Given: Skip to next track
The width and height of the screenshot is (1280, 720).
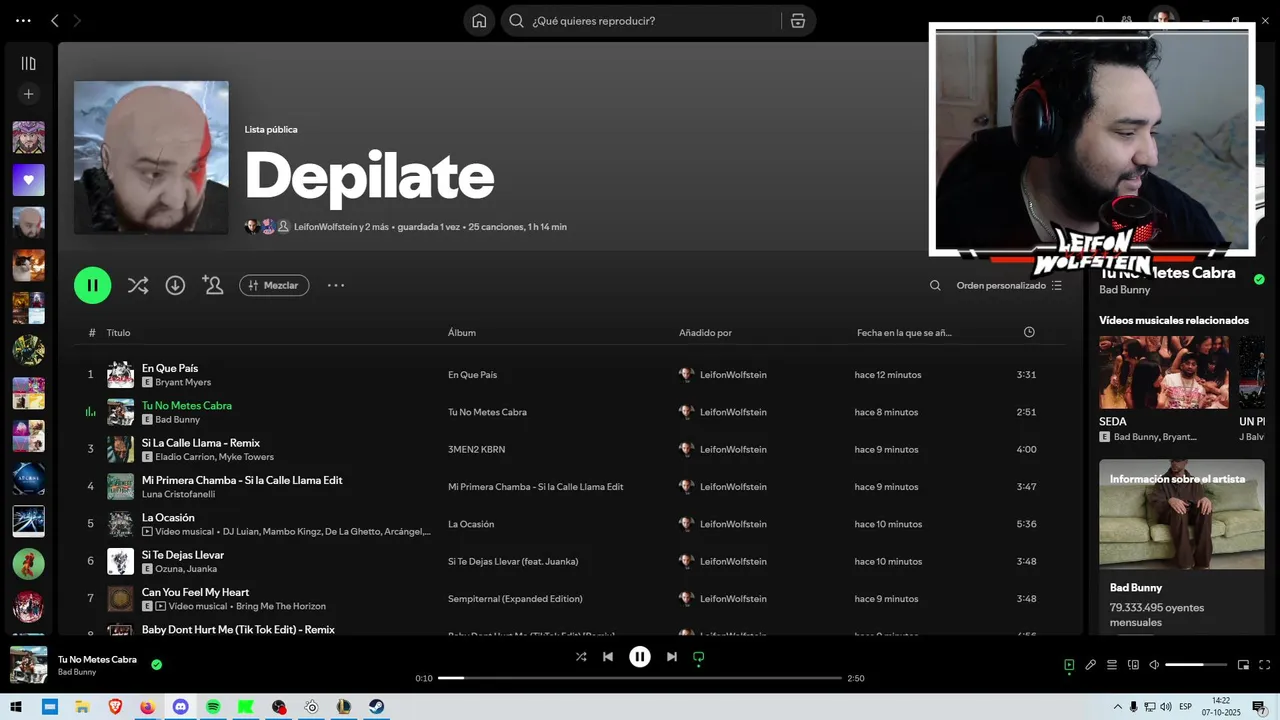Looking at the screenshot, I should (x=672, y=657).
